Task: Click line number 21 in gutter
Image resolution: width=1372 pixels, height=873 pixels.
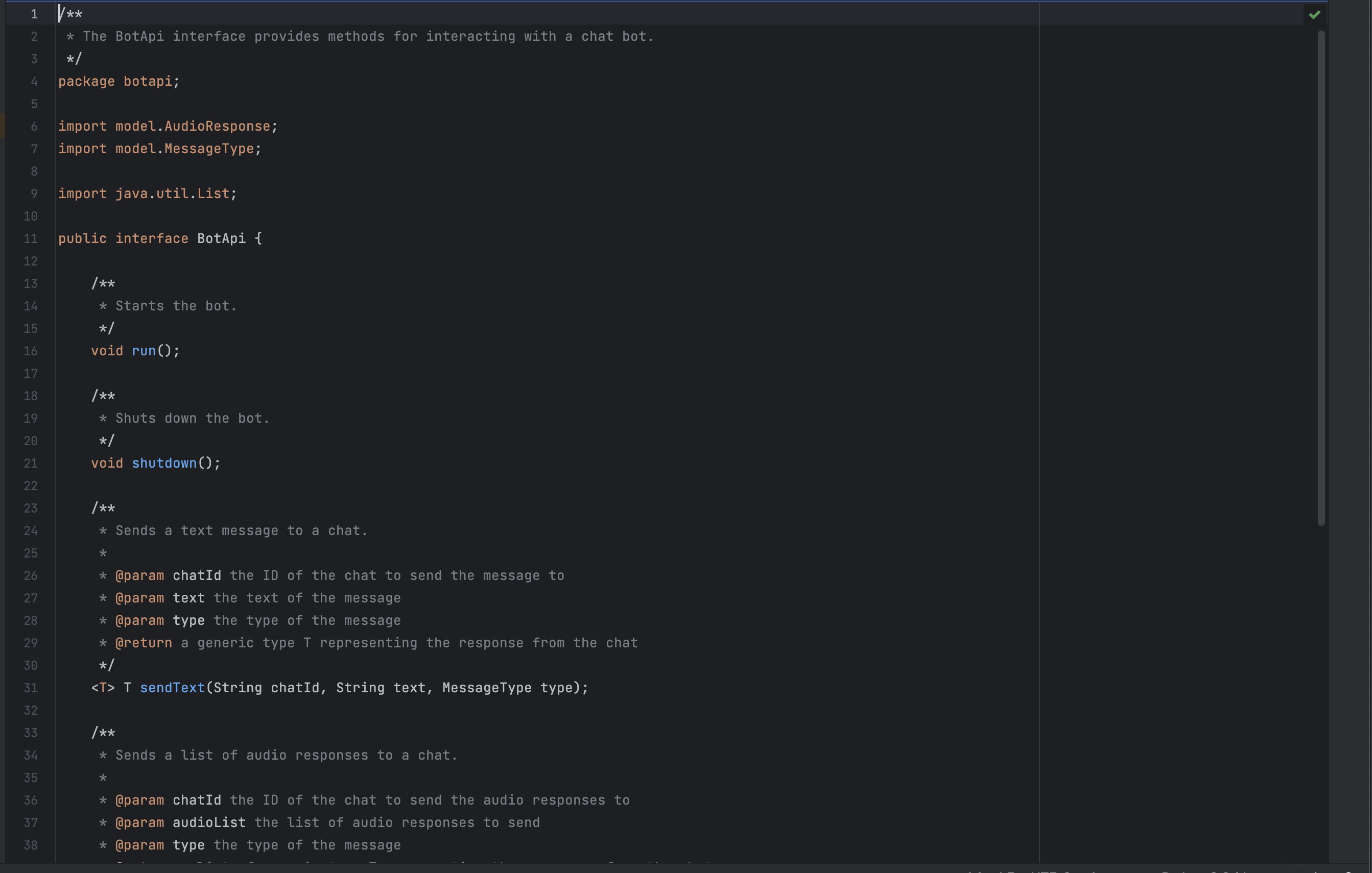Action: pos(31,463)
